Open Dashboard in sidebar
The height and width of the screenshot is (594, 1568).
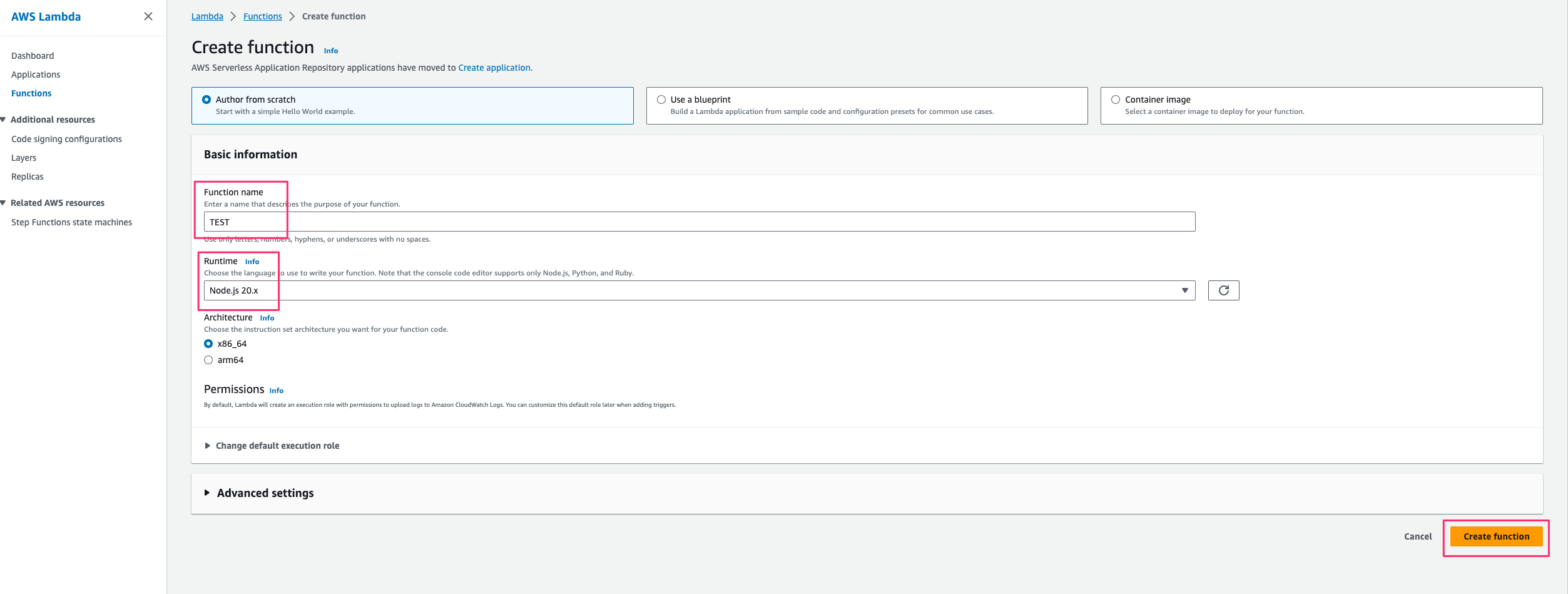click(33, 56)
